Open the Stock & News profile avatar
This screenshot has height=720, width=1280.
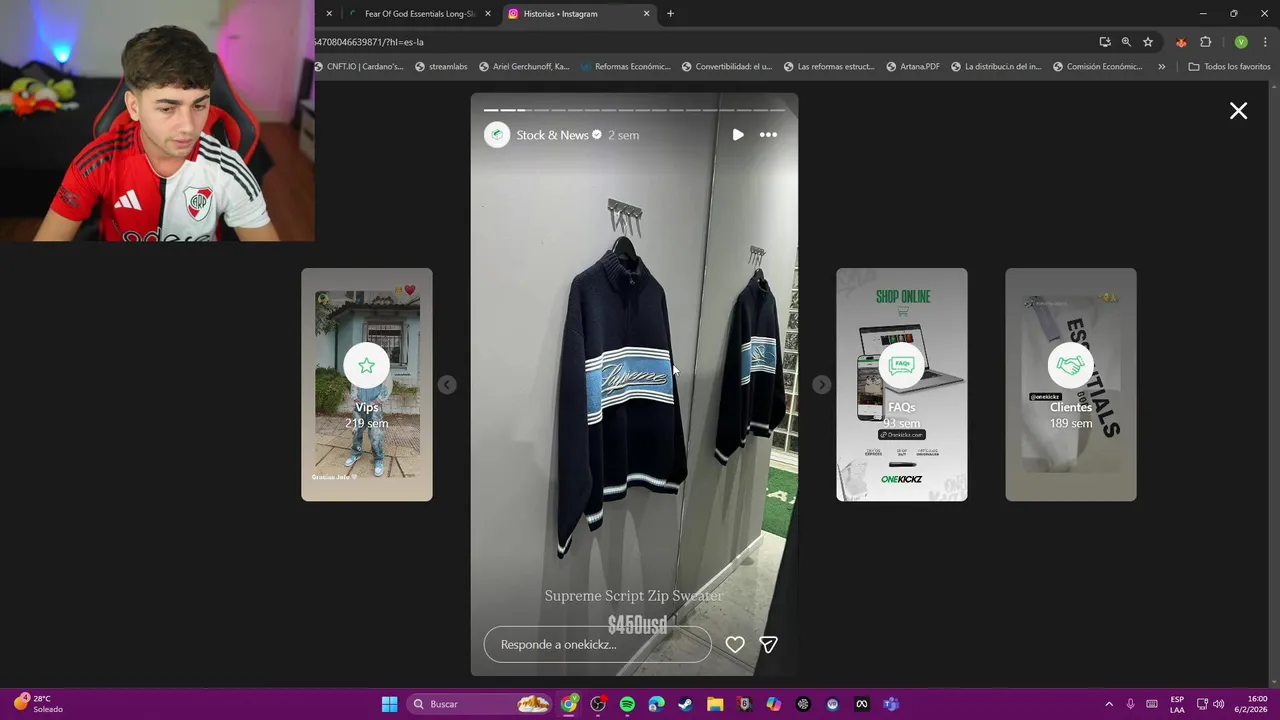click(497, 135)
